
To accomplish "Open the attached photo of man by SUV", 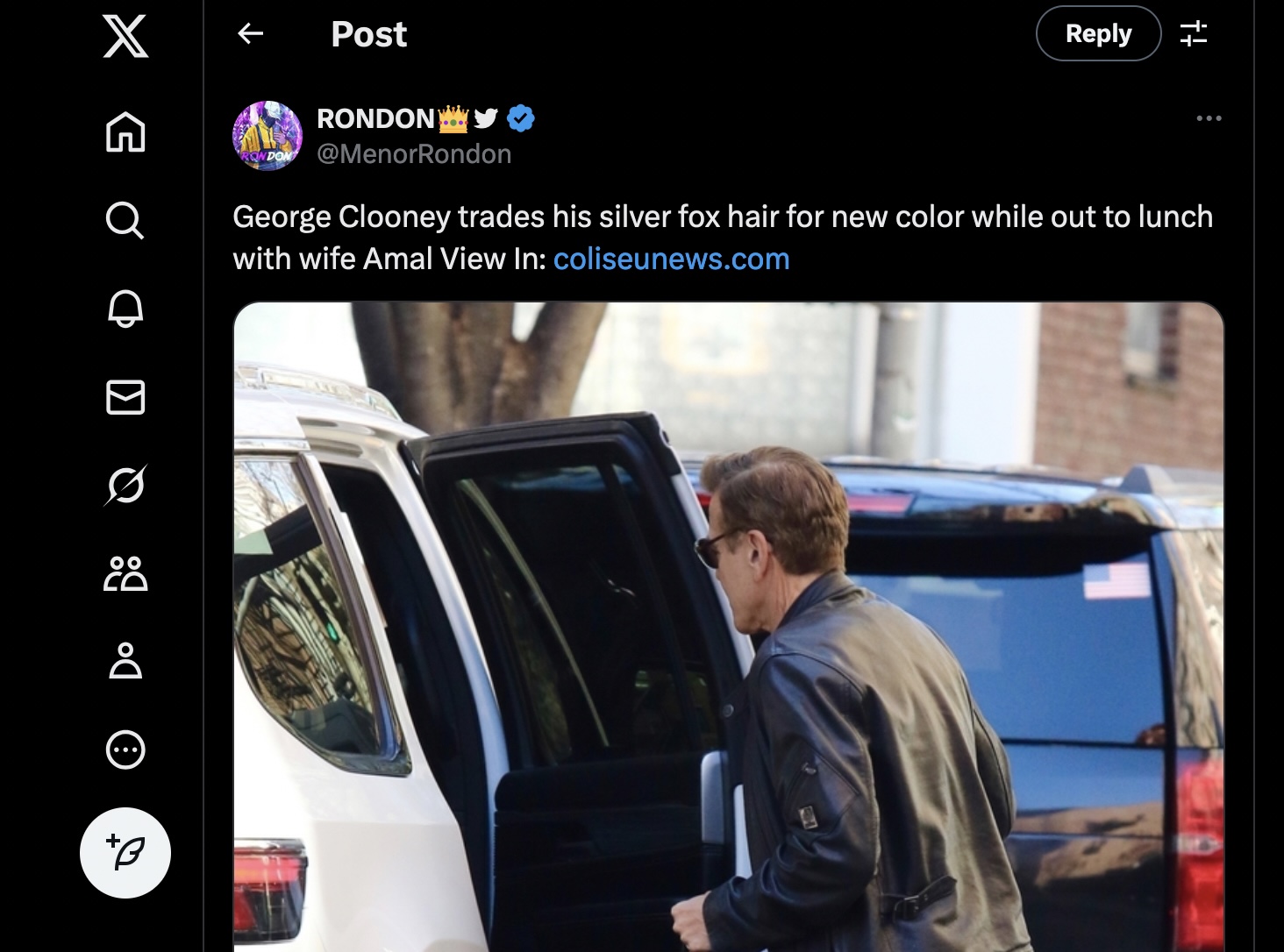I will pos(728,627).
